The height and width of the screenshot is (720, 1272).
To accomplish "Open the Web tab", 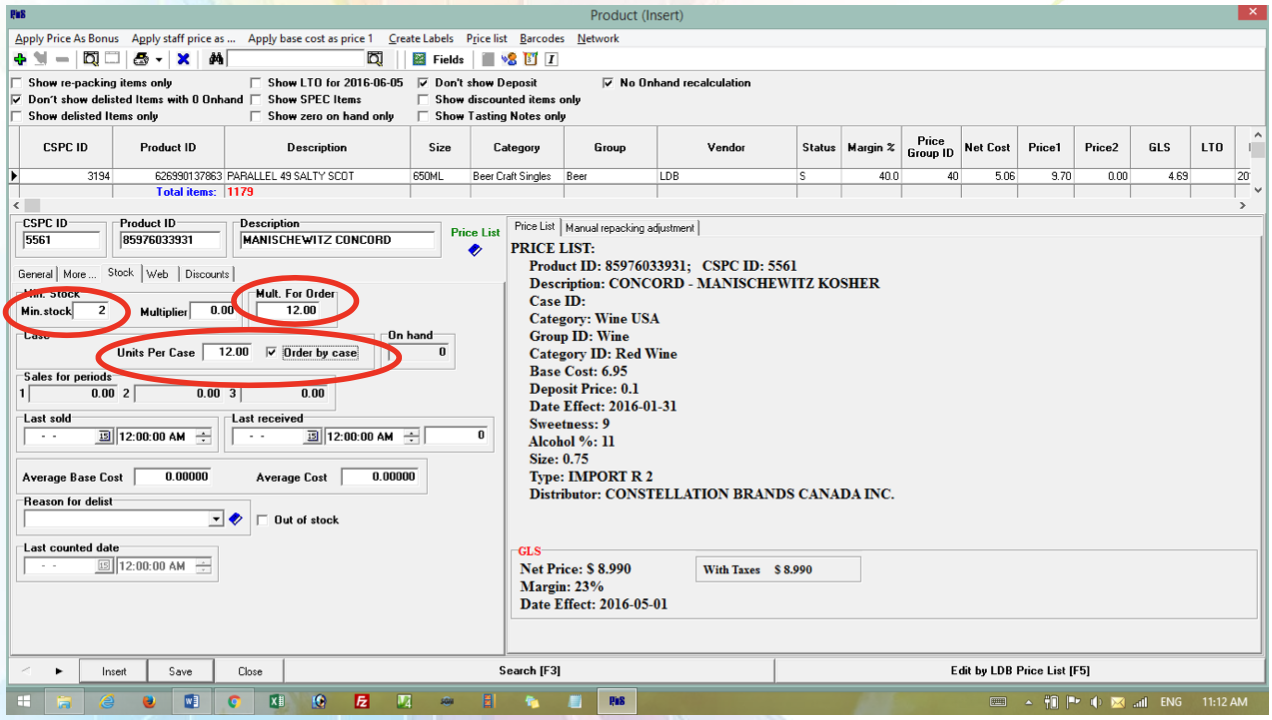I will click(x=157, y=274).
